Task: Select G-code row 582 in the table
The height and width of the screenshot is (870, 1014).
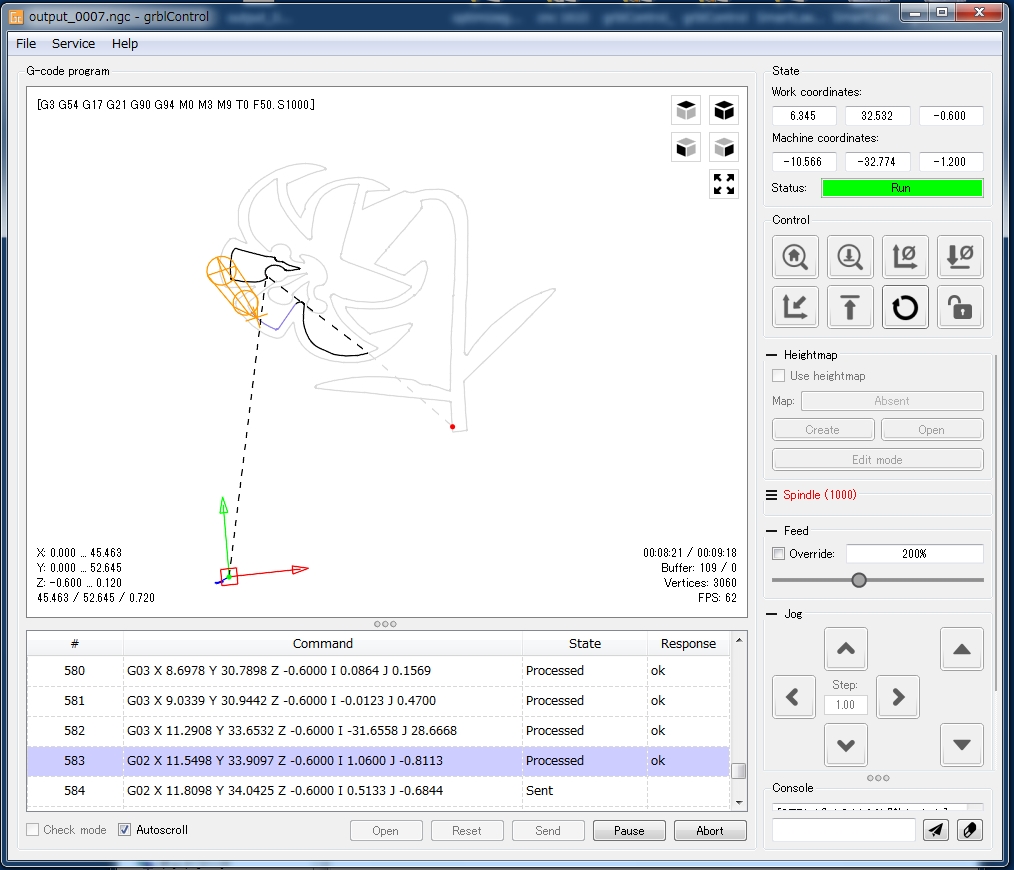Action: point(378,731)
